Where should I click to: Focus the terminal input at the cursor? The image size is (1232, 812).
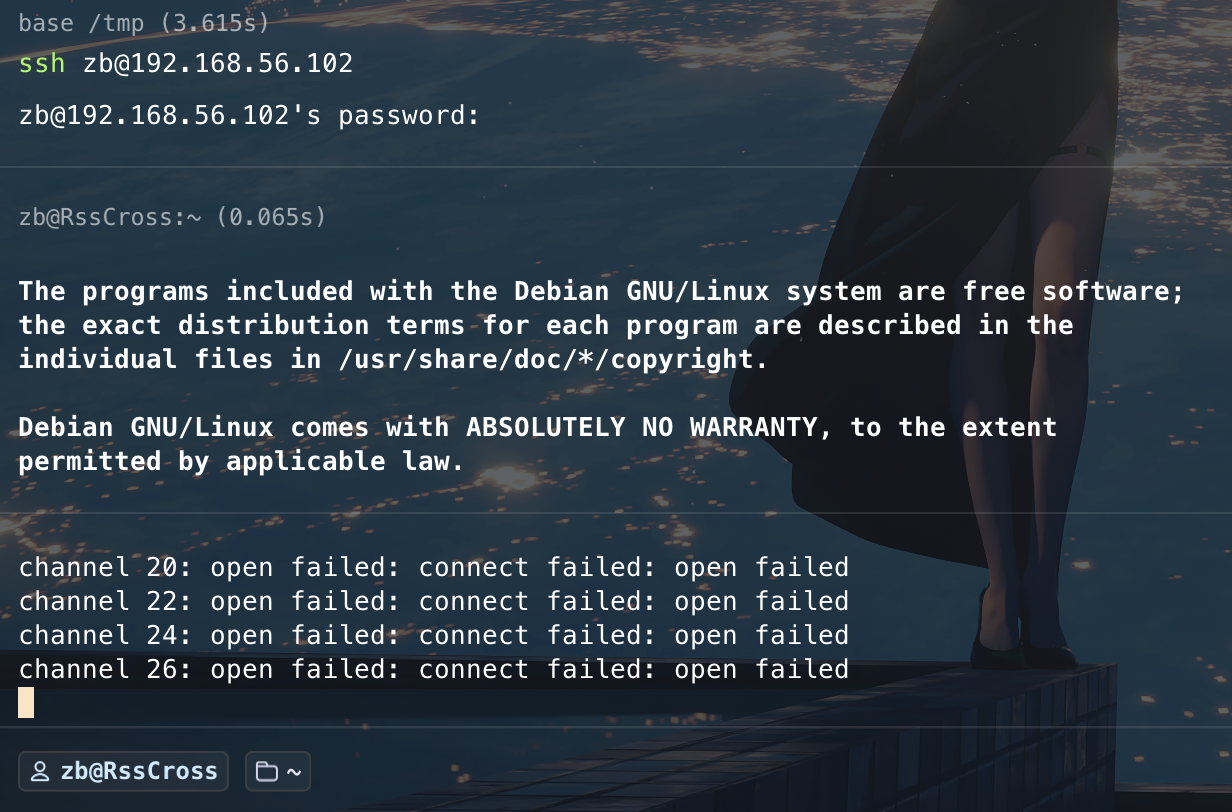(26, 702)
